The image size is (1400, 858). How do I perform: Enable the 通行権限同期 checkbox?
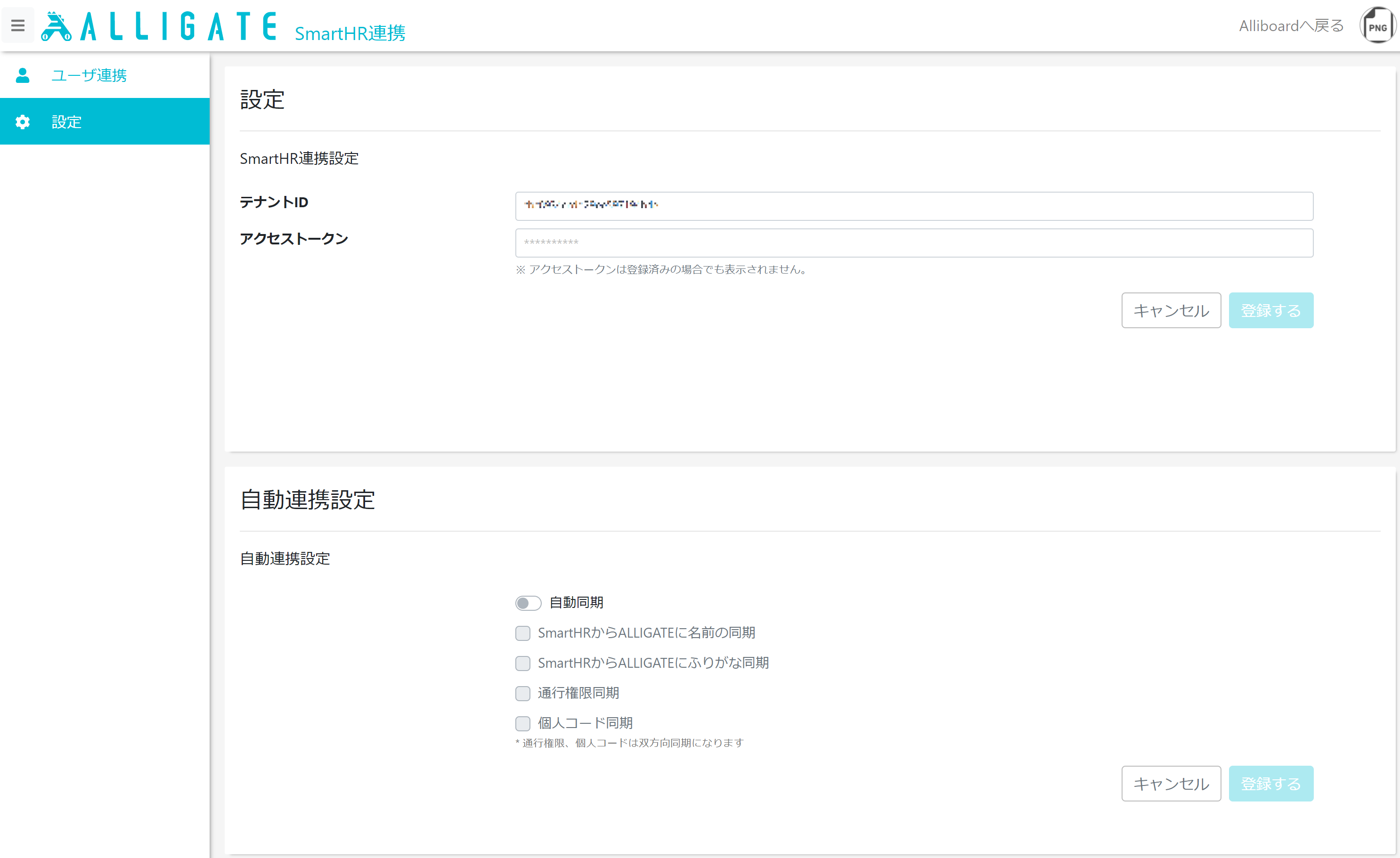pyautogui.click(x=523, y=693)
